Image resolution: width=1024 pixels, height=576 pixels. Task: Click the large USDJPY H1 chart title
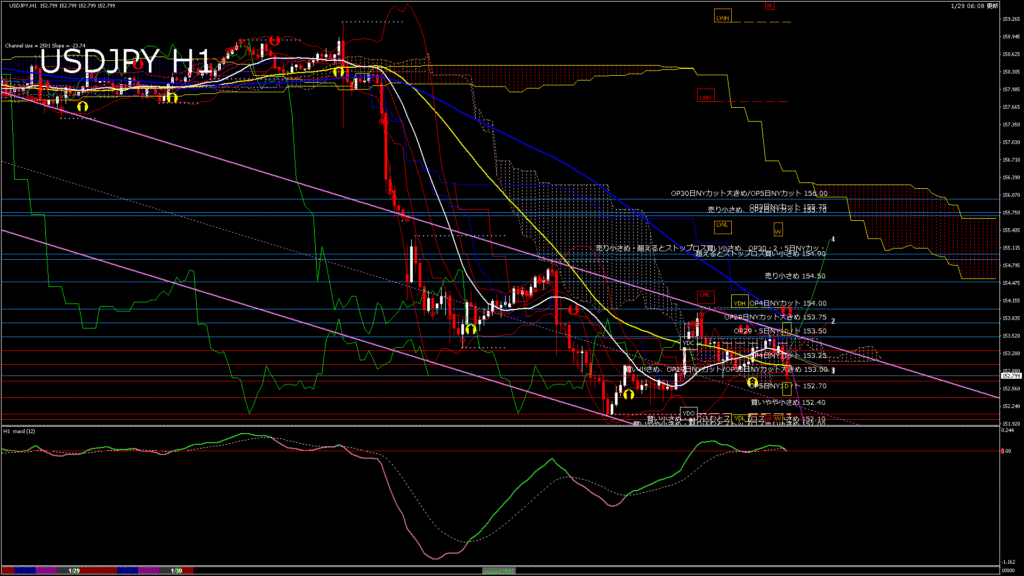[125, 64]
